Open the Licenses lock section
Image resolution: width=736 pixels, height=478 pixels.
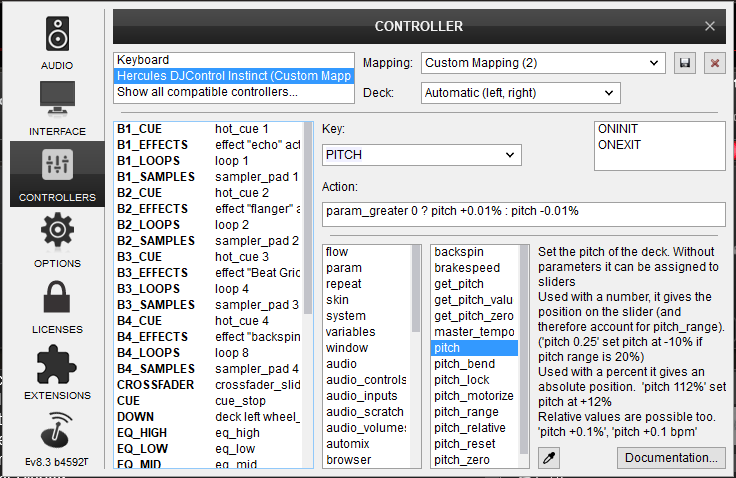click(57, 307)
